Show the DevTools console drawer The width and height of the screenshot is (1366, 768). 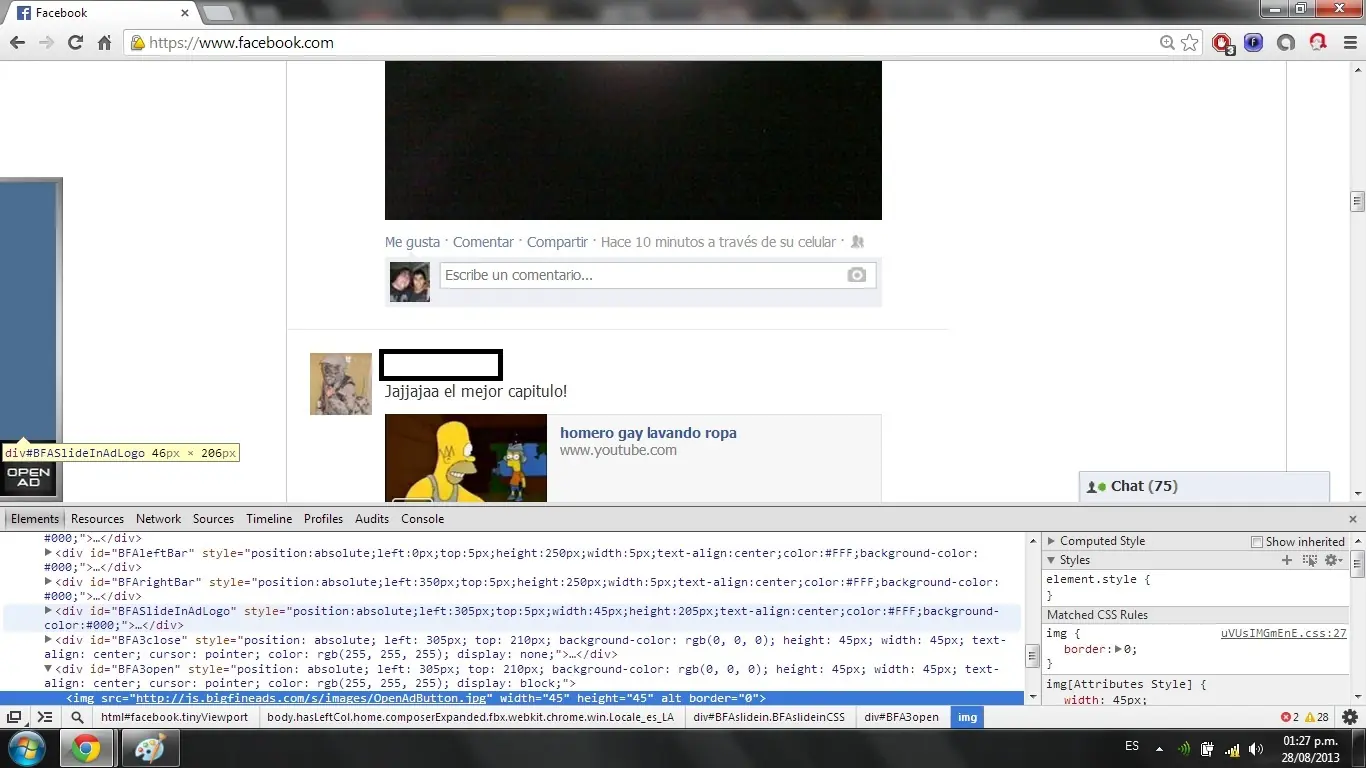tap(45, 717)
